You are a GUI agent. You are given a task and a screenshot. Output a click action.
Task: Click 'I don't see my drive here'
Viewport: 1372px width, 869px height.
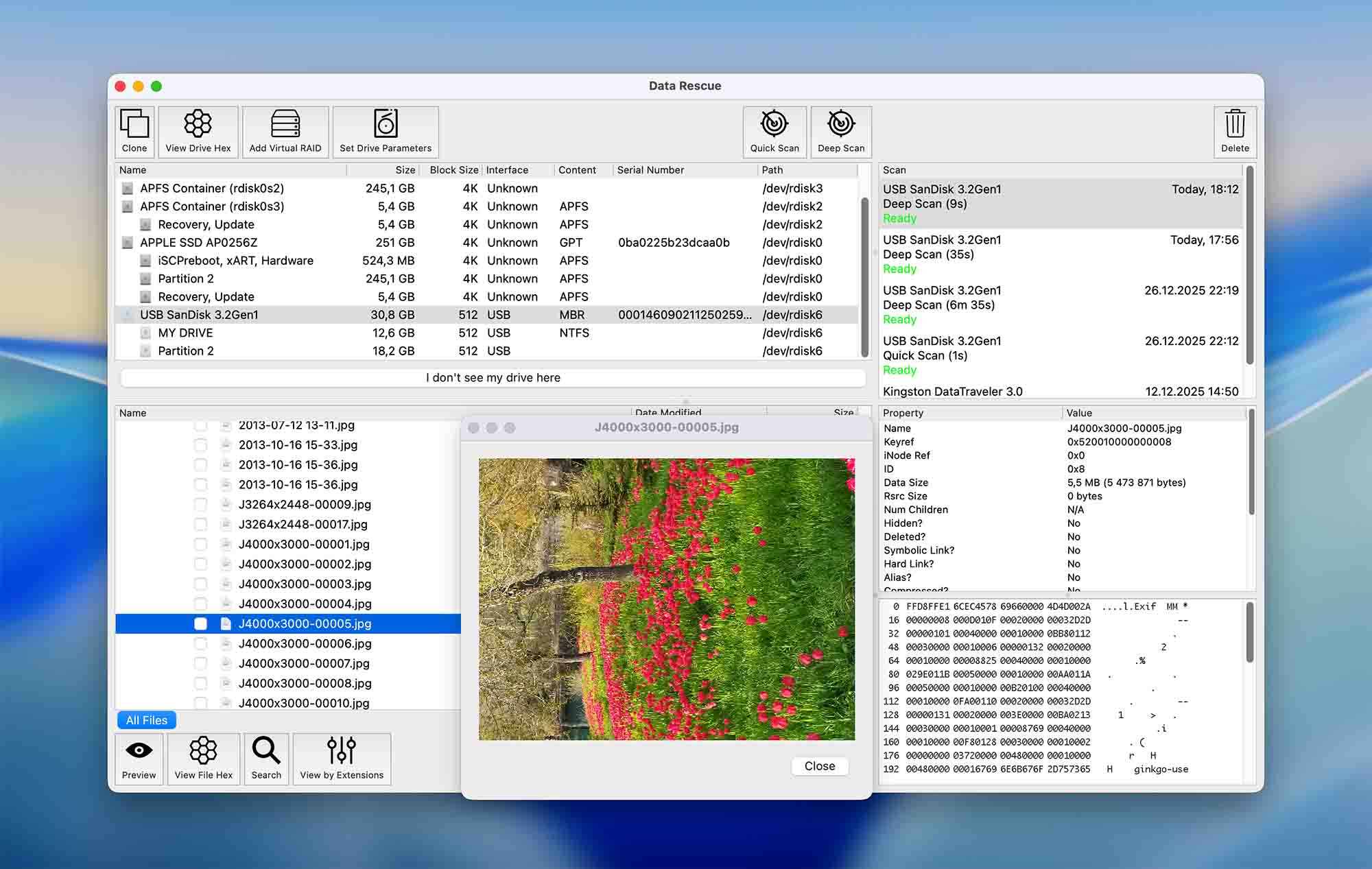pos(493,377)
